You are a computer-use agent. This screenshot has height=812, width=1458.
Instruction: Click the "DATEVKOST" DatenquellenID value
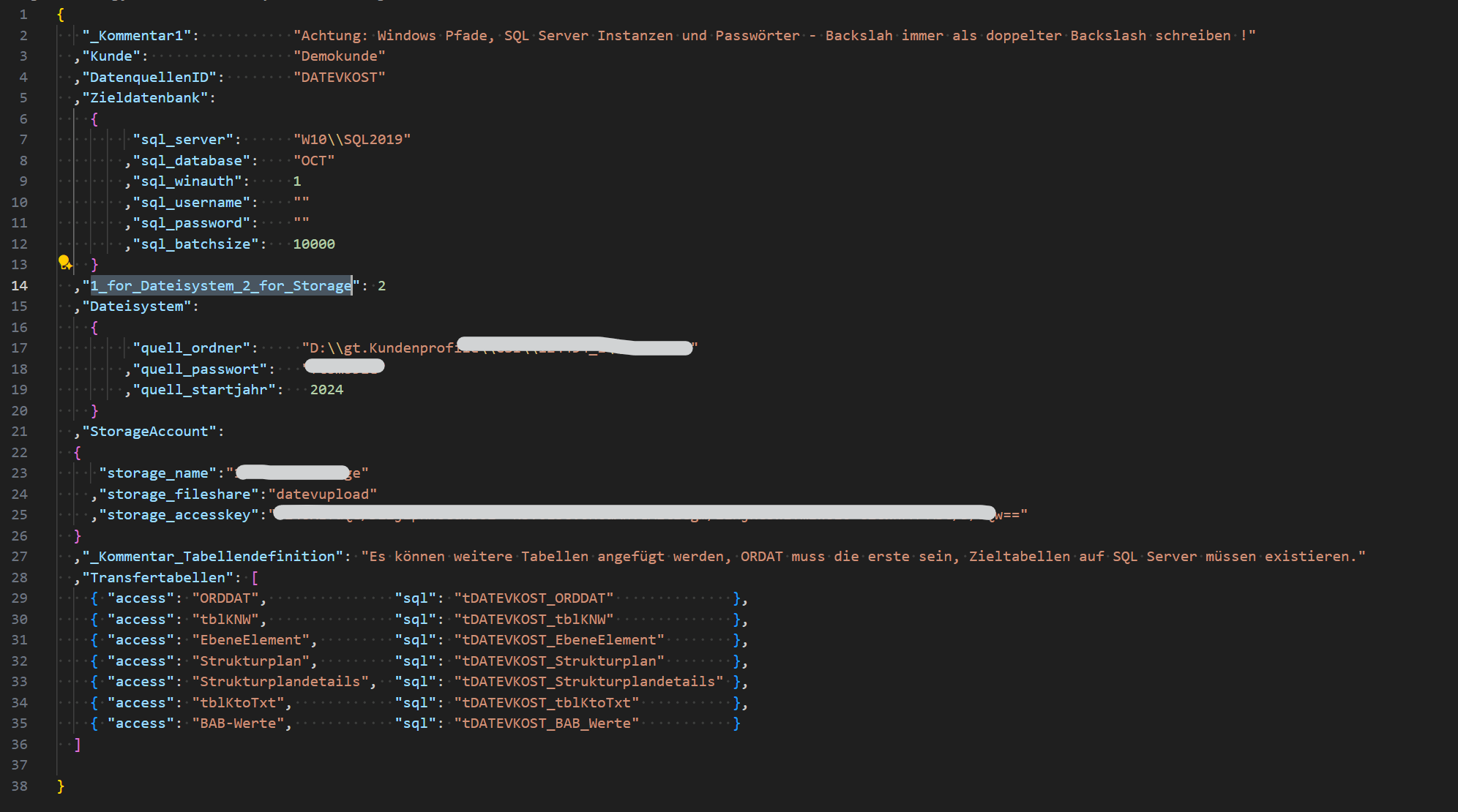[x=339, y=78]
